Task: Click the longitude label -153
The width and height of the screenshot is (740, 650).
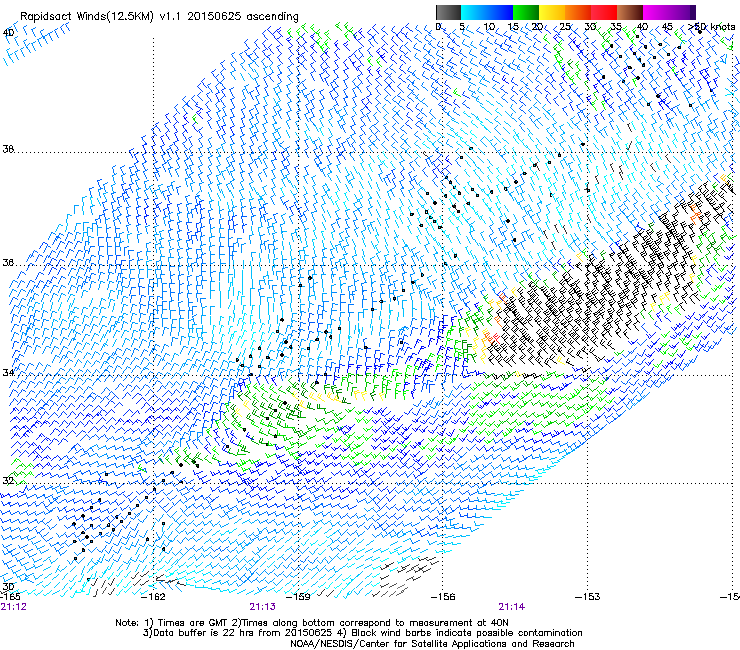Action: point(588,597)
